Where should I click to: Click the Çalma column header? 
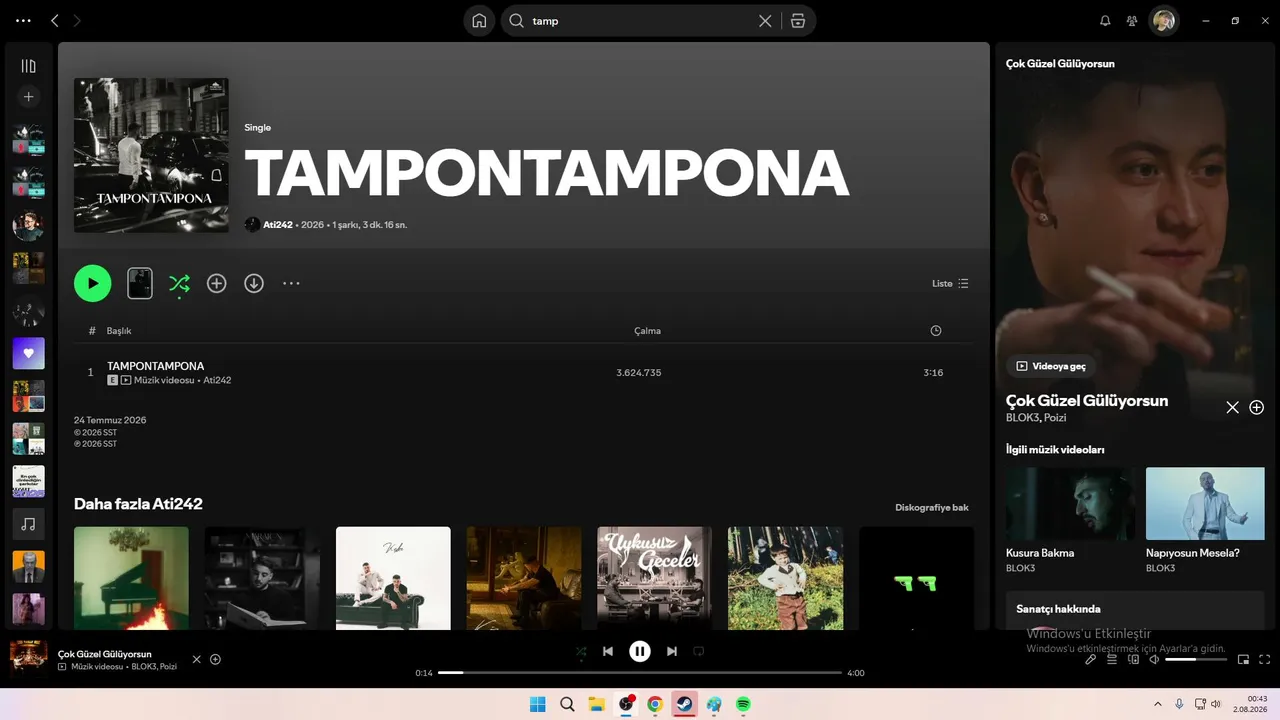[x=647, y=331]
